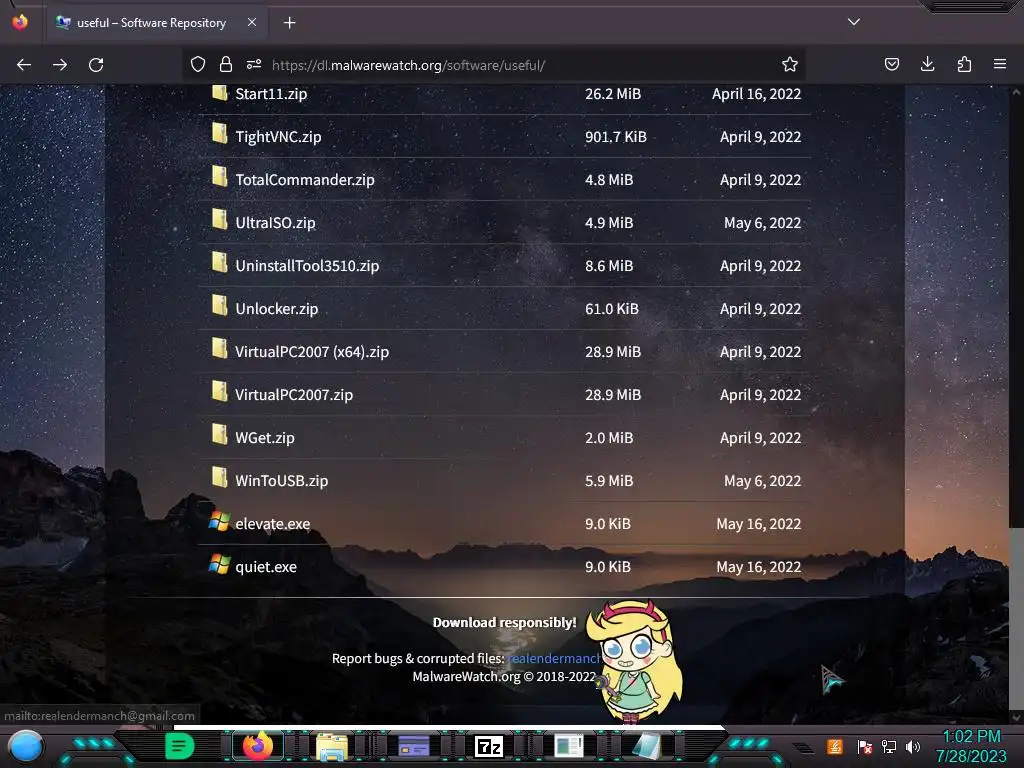Open the network tray icon
1024x768 pixels.
pos(889,746)
